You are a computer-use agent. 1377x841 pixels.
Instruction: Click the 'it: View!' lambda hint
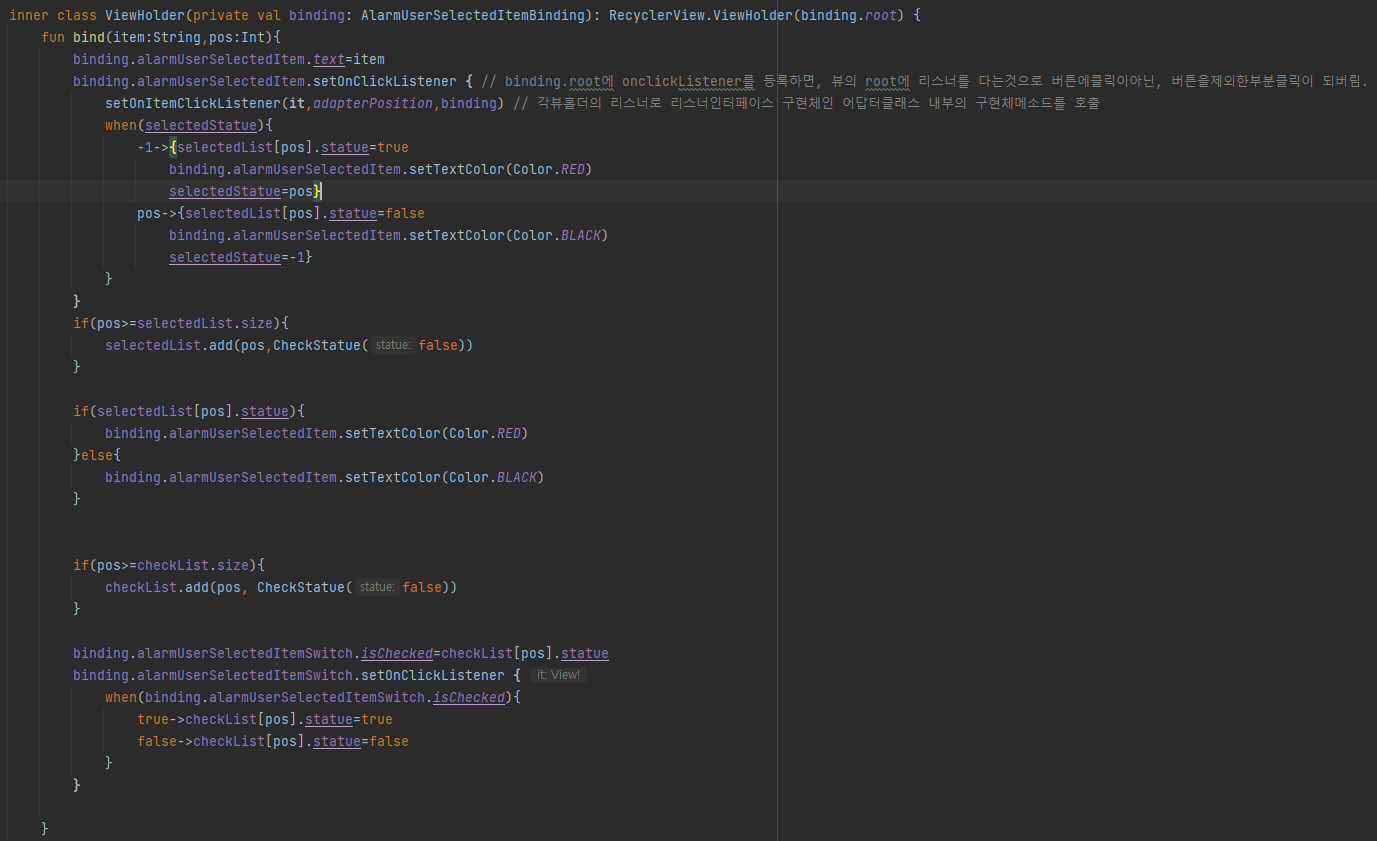[x=558, y=676]
